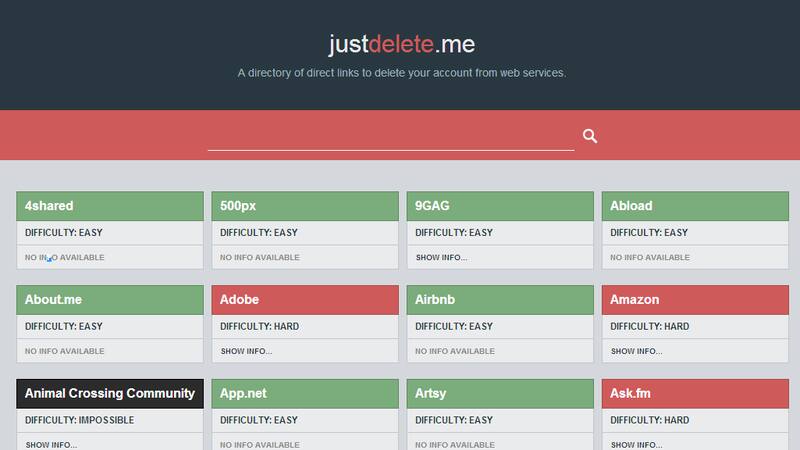Expand Show Info under Animal Crossing Community

coord(51,444)
